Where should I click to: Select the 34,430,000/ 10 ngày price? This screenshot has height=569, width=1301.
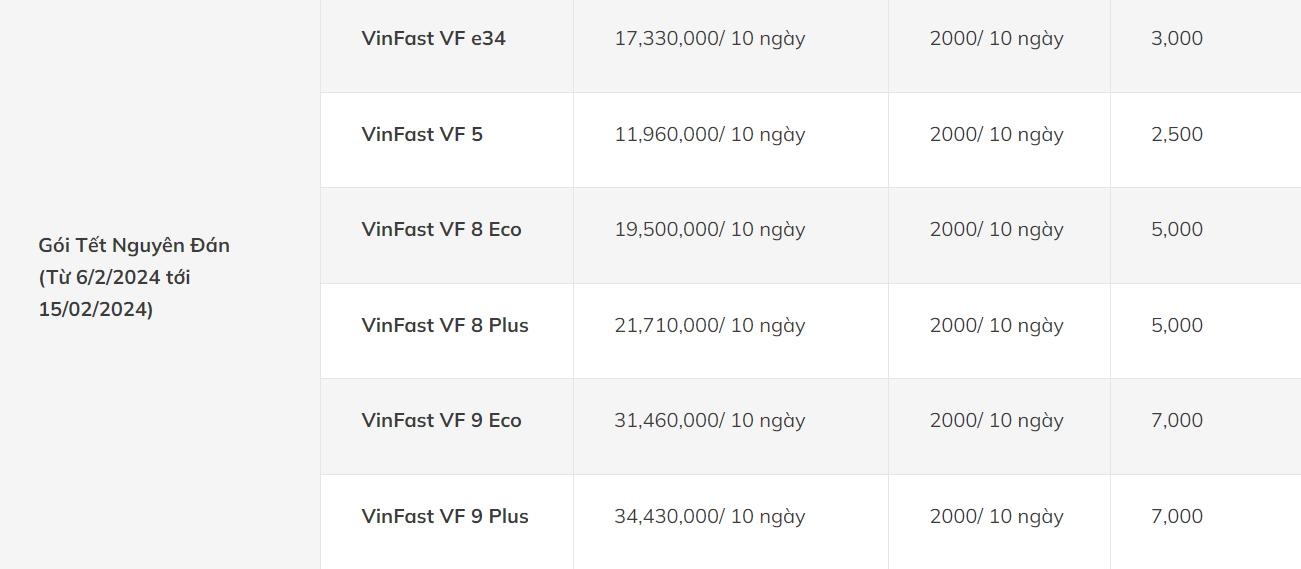point(709,516)
